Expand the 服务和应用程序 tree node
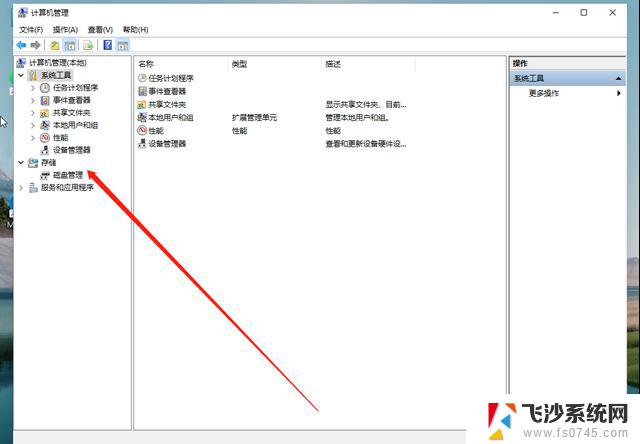 [21, 188]
